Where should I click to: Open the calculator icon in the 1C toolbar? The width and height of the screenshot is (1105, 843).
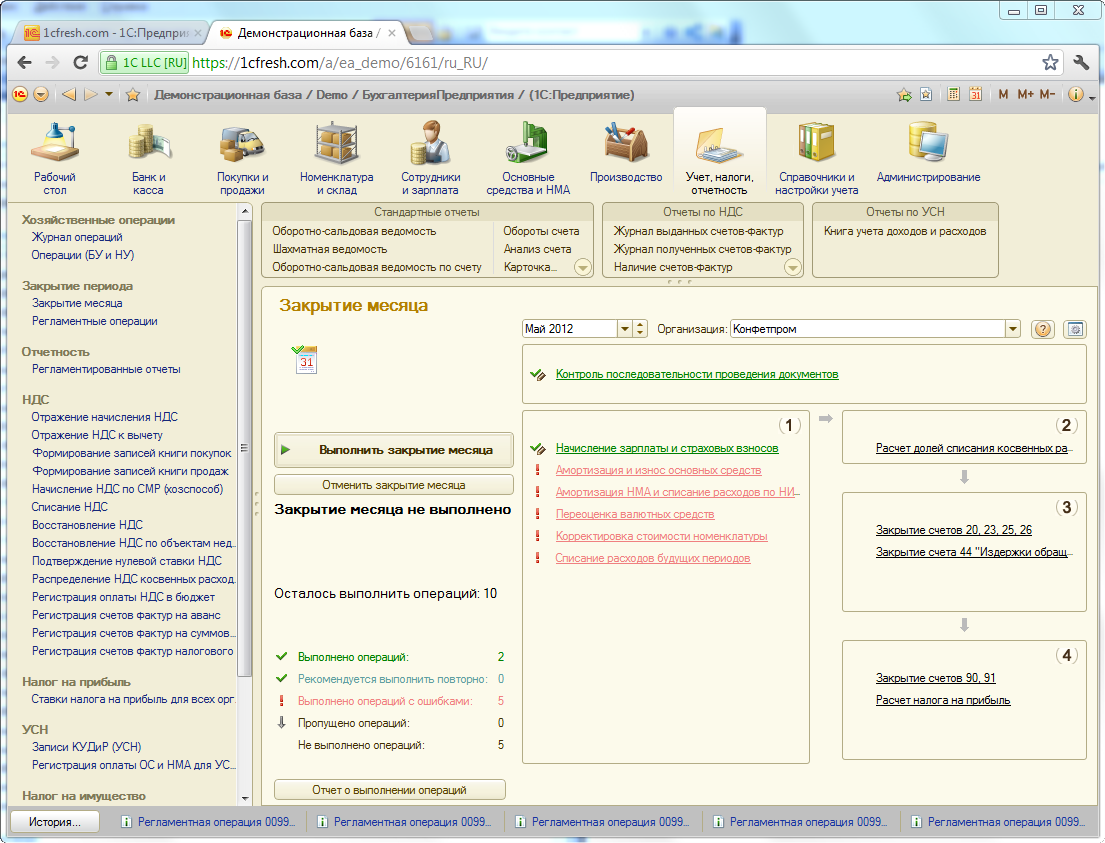tap(953, 95)
